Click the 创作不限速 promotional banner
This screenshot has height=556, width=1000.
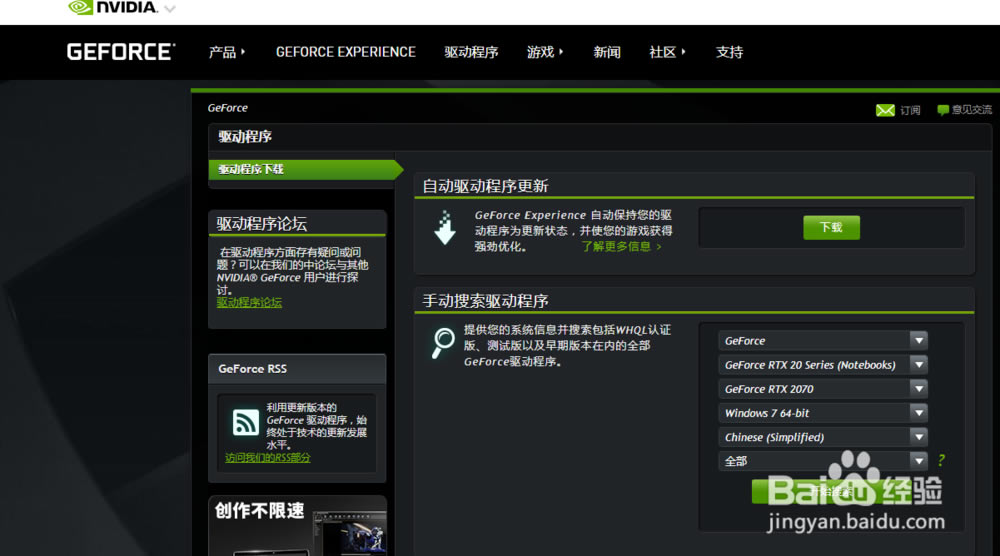[297, 525]
